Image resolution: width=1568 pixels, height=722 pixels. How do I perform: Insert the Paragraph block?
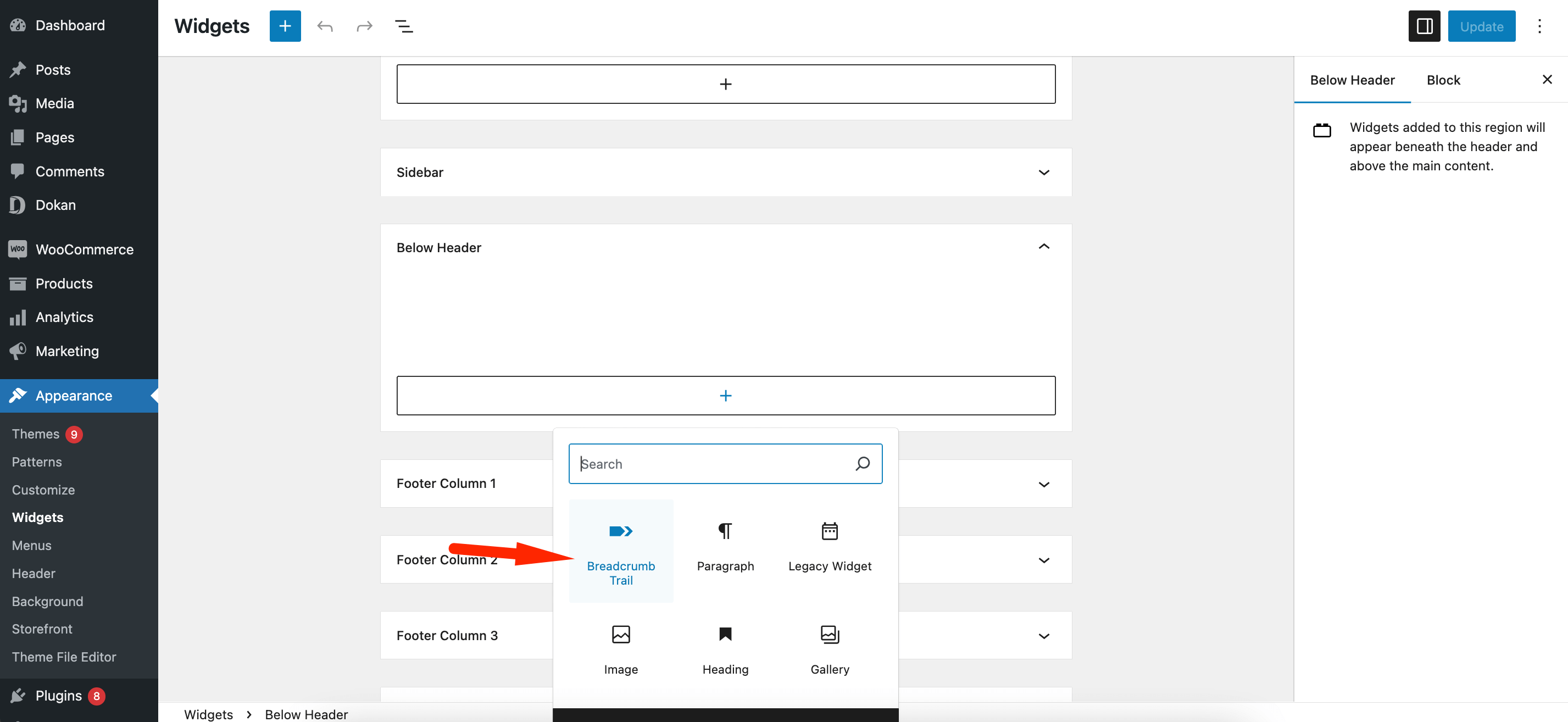[x=725, y=552]
